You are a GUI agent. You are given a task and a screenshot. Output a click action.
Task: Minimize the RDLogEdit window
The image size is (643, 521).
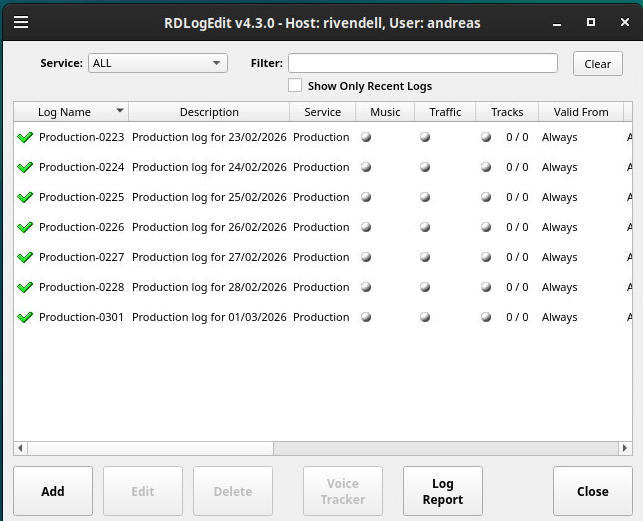coord(556,24)
